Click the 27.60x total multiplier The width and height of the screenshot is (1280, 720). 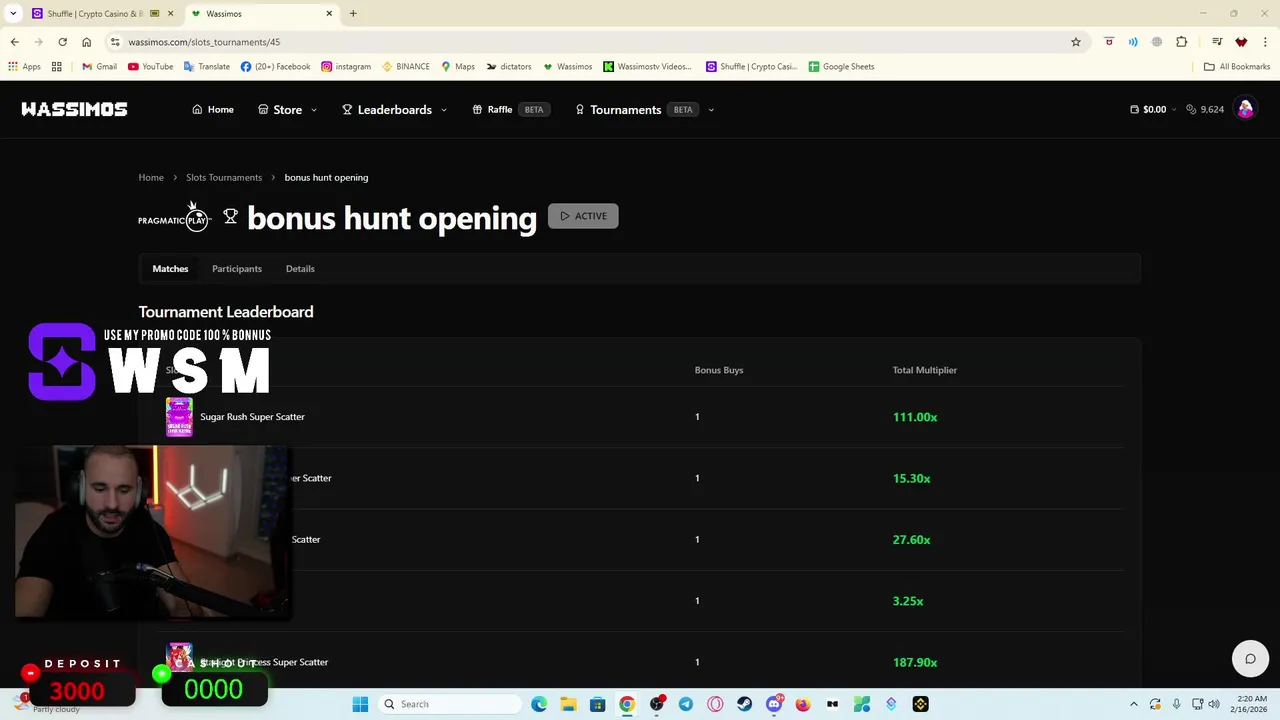911,539
